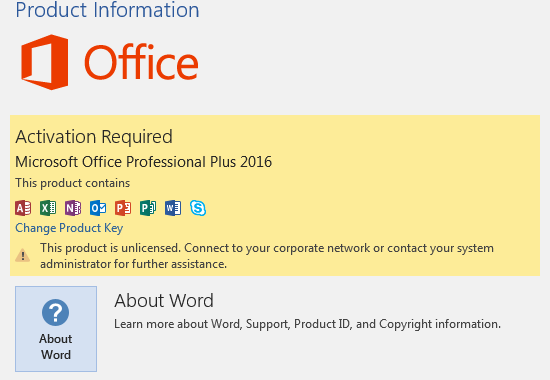Click the green Excel app icon
The image size is (550, 380).
click(48, 208)
